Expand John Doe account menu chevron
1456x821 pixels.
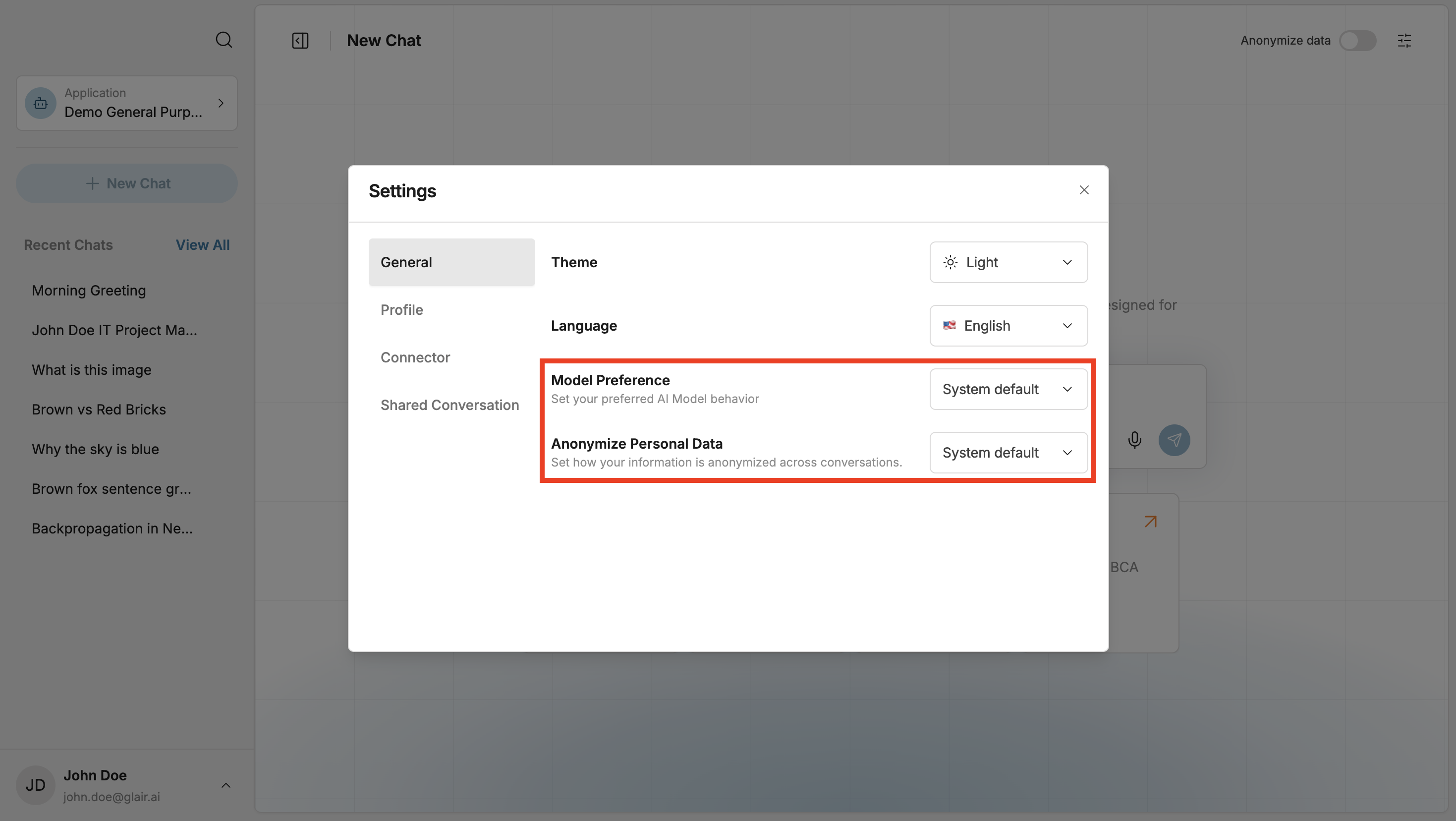[x=225, y=785]
